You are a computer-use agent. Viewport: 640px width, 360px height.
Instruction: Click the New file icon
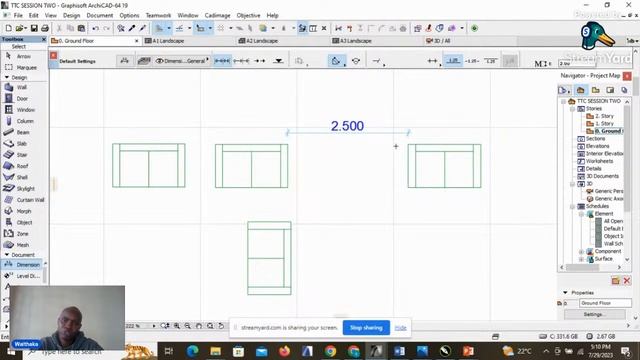pyautogui.click(x=8, y=28)
